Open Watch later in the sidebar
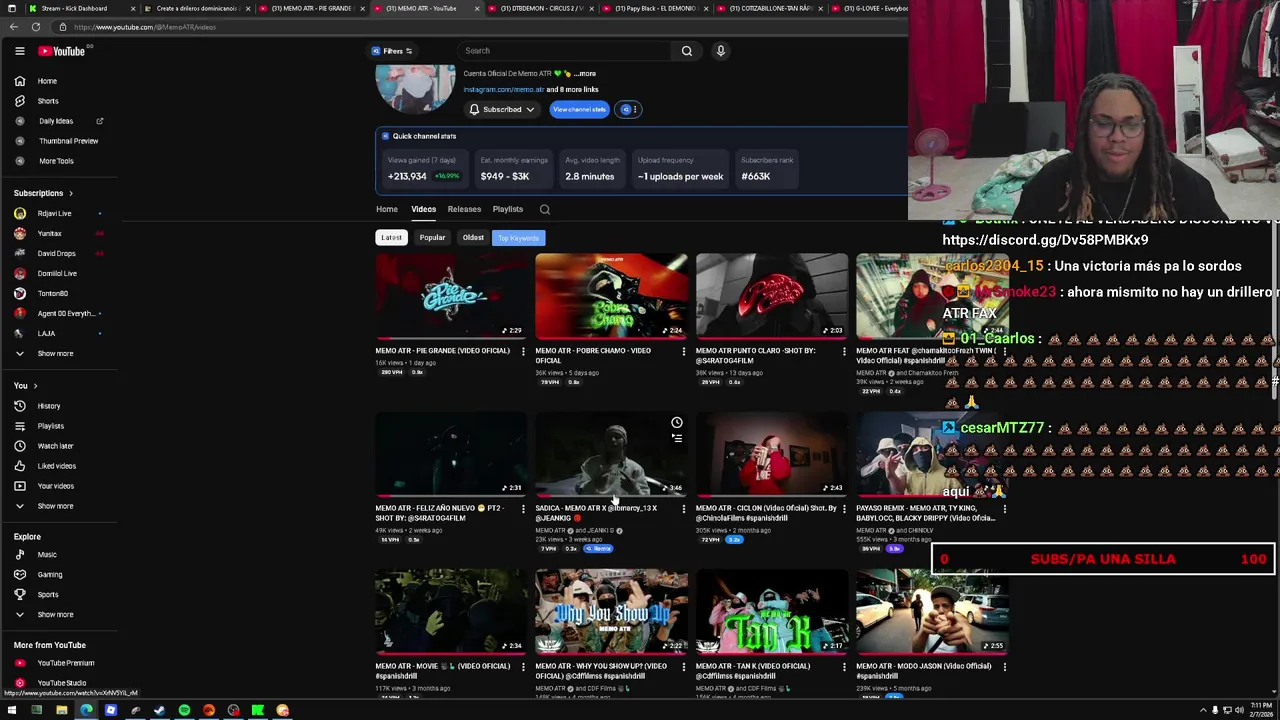The height and width of the screenshot is (720, 1280). click(x=58, y=446)
